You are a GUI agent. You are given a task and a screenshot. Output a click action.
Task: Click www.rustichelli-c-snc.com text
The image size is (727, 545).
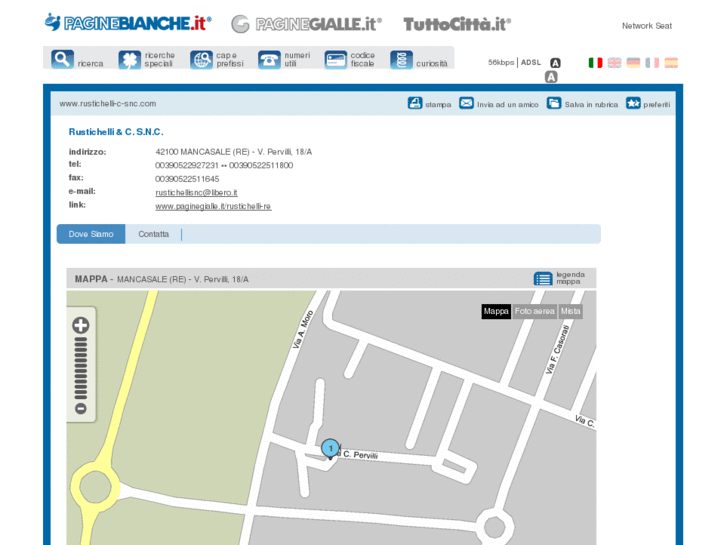(x=108, y=104)
